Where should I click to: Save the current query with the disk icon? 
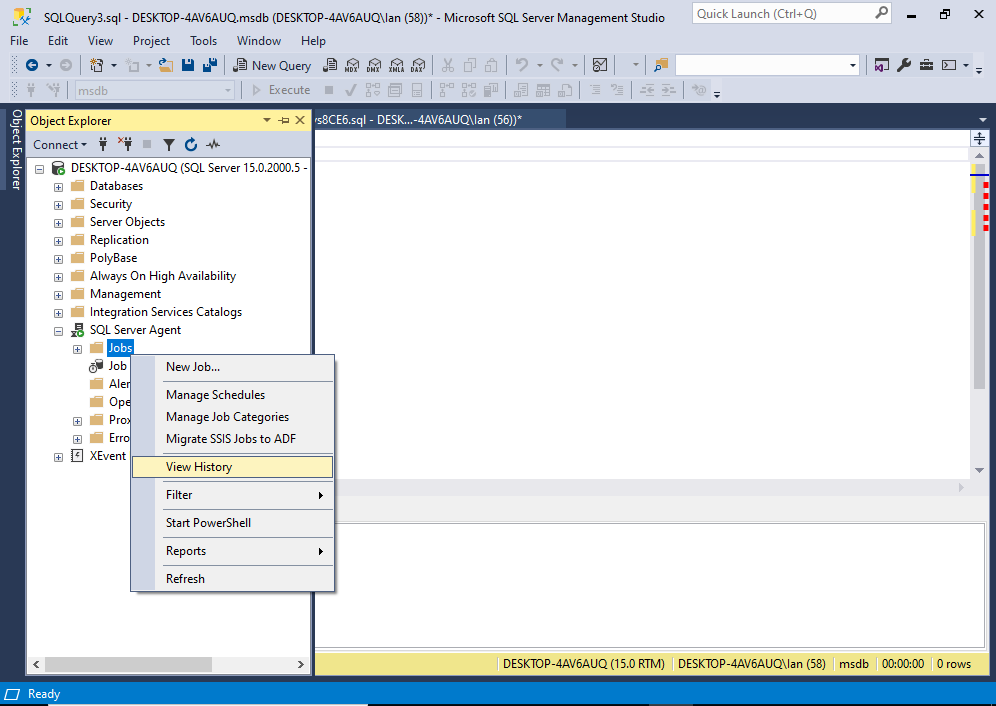tap(188, 65)
